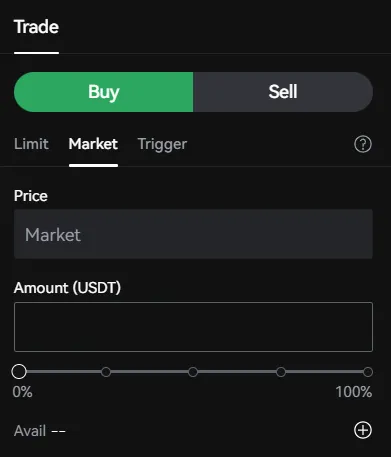391x457 pixels.
Task: Click the 0% slider label
Action: 22,392
